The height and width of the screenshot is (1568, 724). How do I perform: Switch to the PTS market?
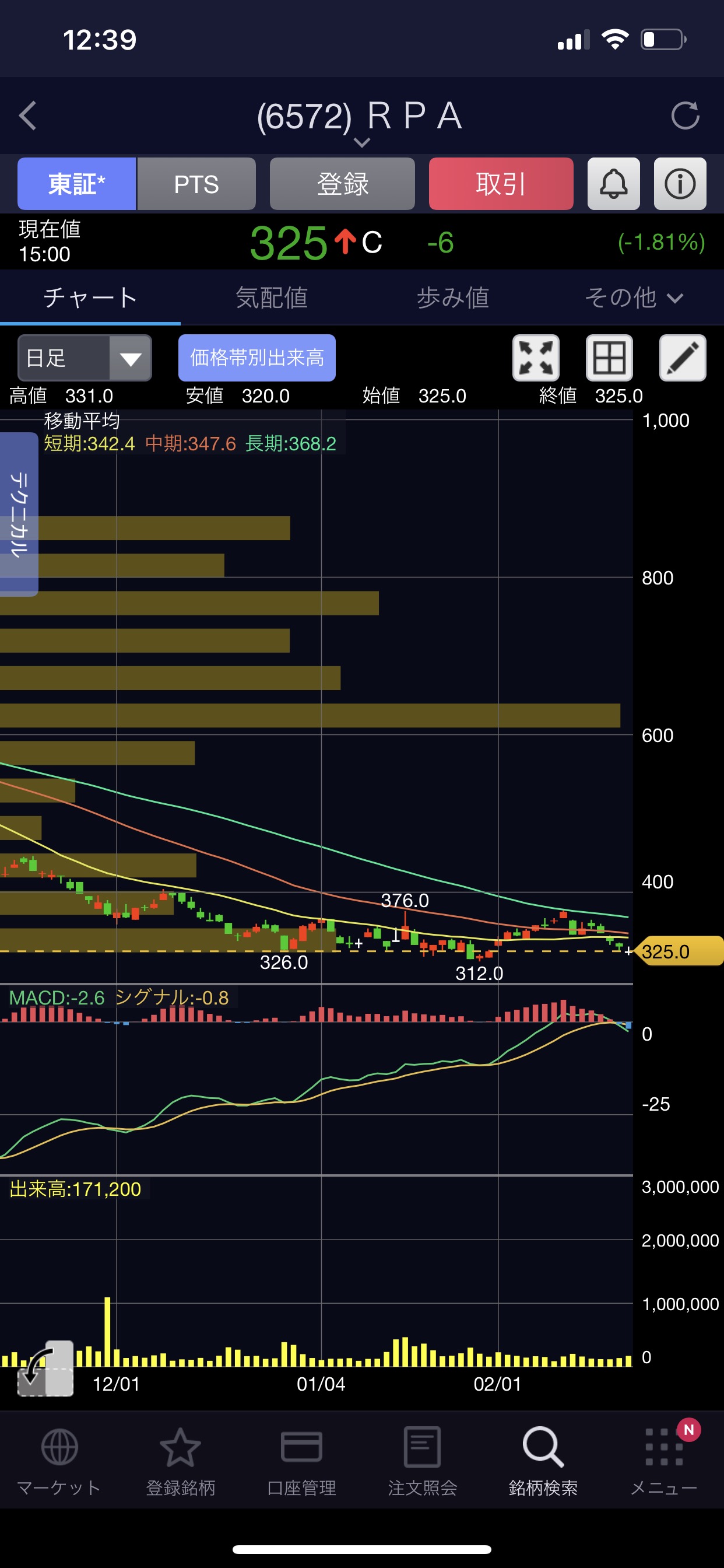(196, 184)
